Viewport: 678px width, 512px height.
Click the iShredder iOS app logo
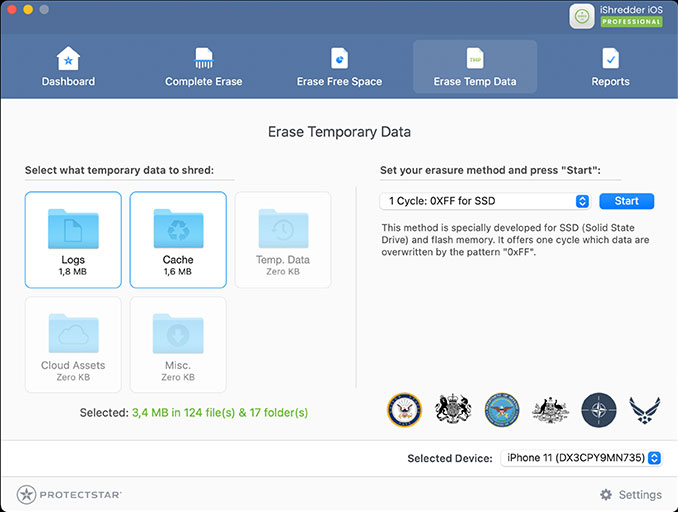click(583, 16)
